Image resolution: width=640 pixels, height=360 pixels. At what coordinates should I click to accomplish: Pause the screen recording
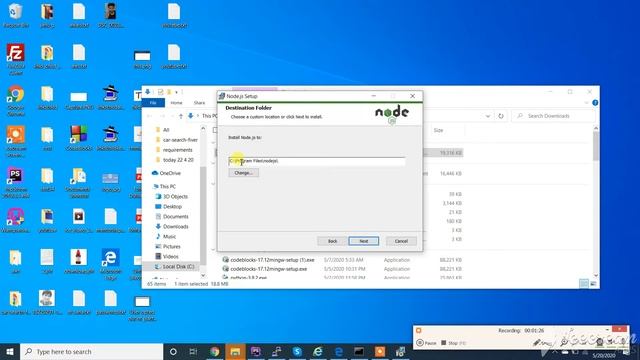pos(426,343)
